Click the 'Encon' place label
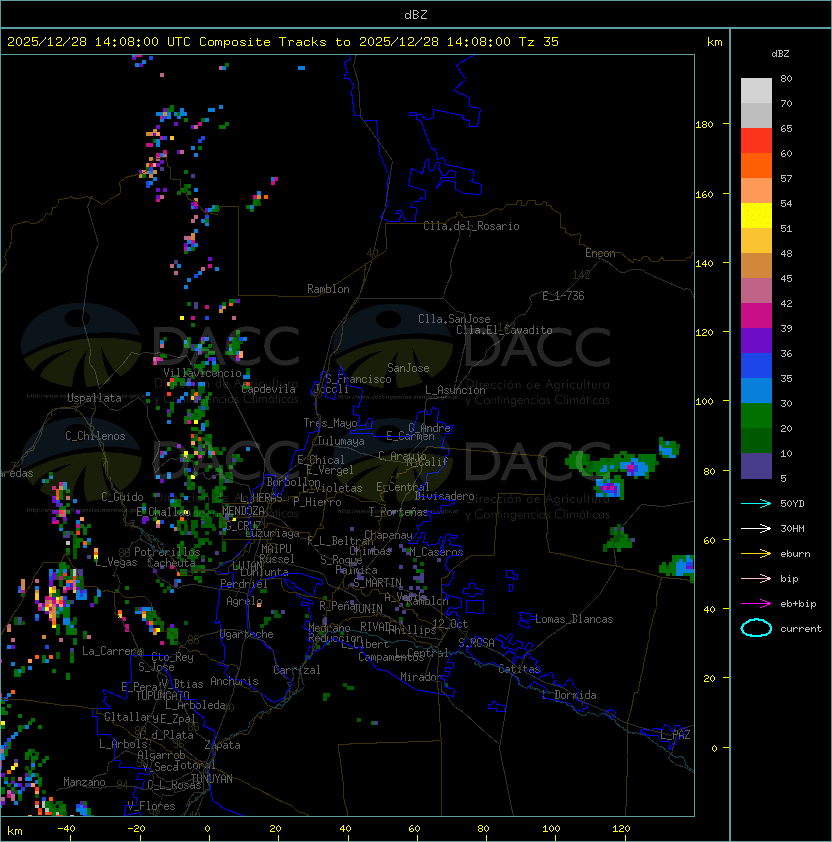The height and width of the screenshot is (842, 832). (600, 253)
